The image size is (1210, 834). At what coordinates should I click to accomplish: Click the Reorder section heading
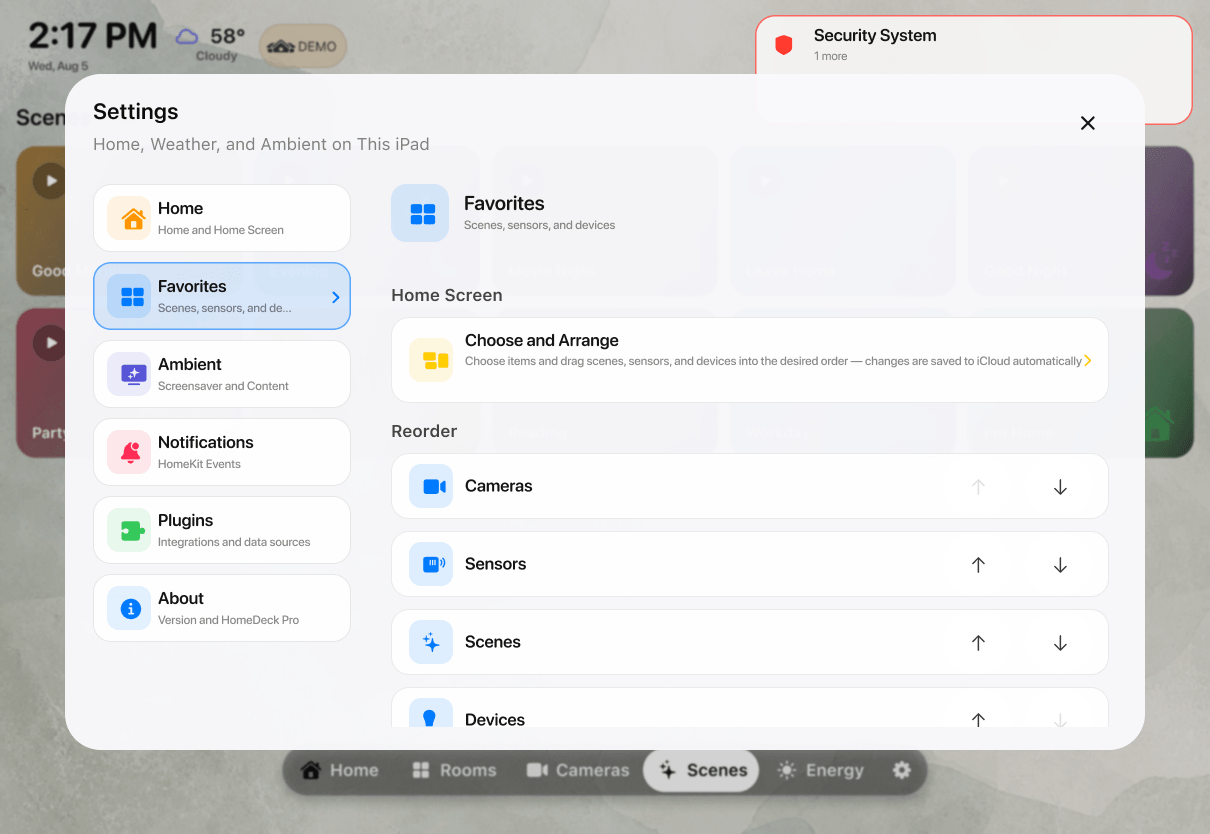[x=424, y=431]
